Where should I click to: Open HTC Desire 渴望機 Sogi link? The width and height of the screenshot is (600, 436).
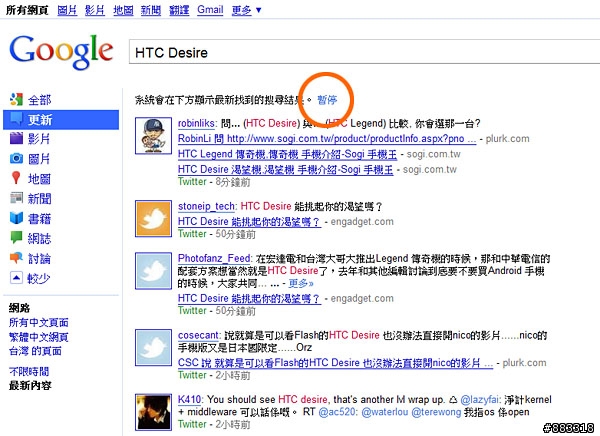pos(285,169)
